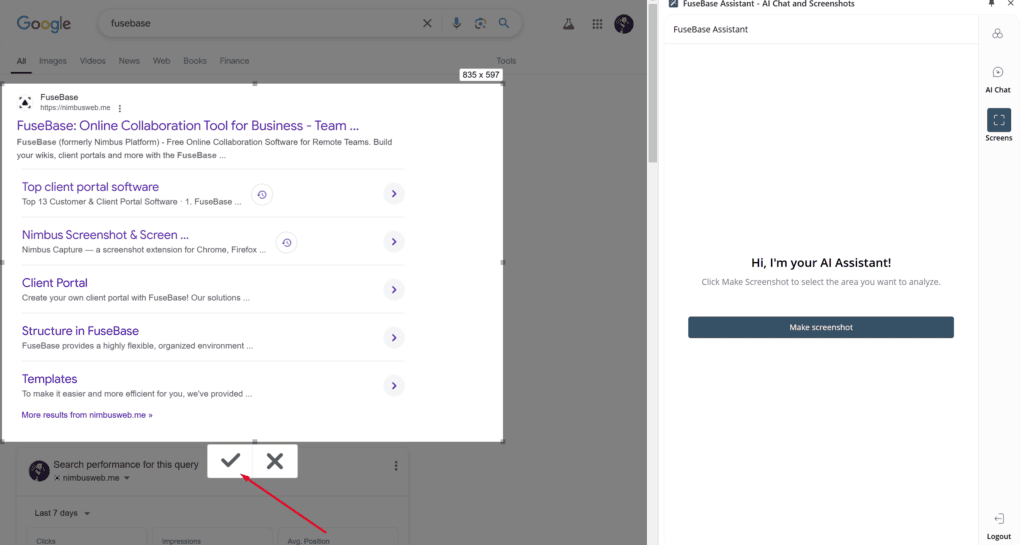Click the Make screenshot button
Screen dimensions: 1024x545
click(820, 327)
